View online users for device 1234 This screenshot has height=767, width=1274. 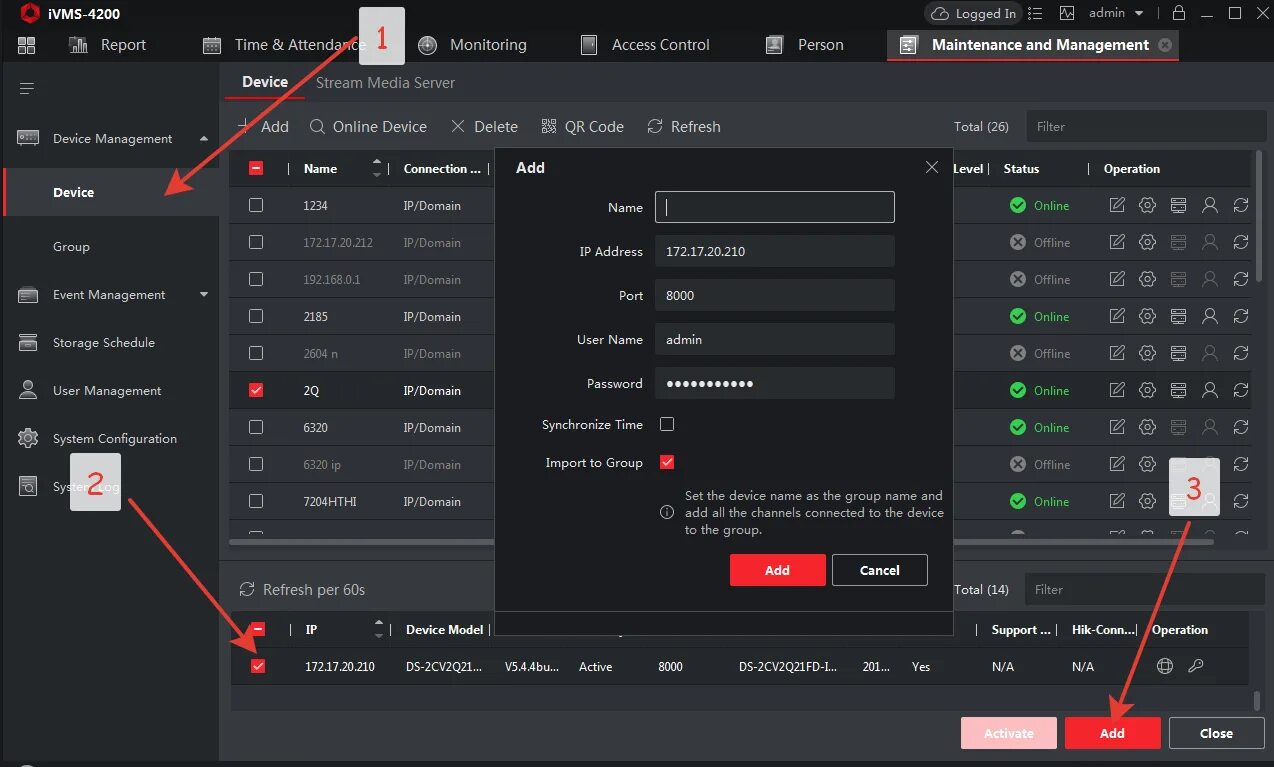(1210, 205)
